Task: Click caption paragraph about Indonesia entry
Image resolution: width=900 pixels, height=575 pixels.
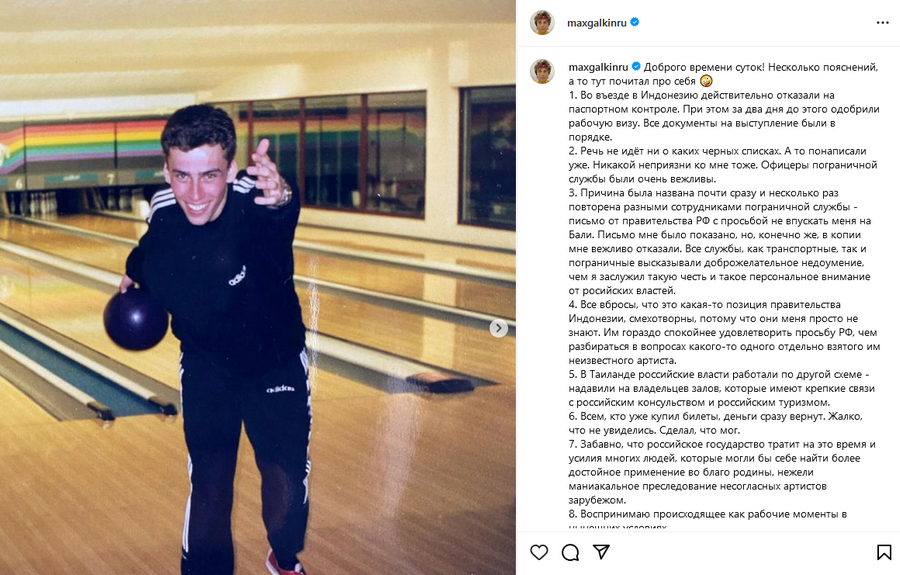Action: tap(724, 116)
